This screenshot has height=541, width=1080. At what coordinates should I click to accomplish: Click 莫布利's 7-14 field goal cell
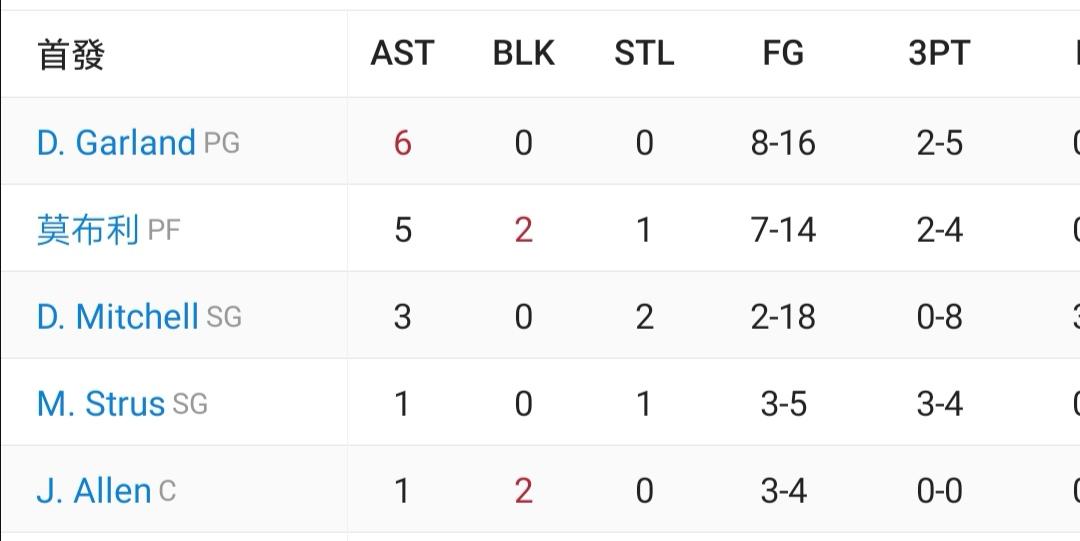(783, 231)
